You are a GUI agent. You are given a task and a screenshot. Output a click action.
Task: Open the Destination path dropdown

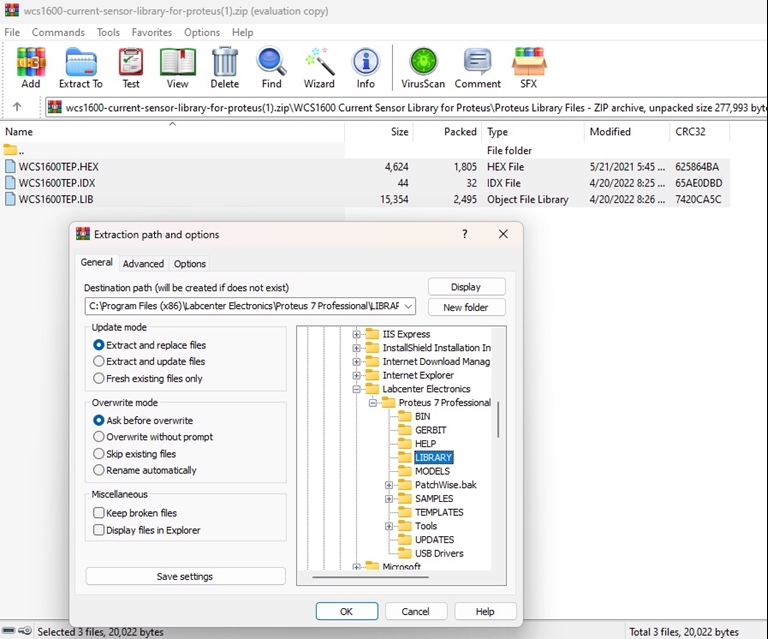point(409,306)
